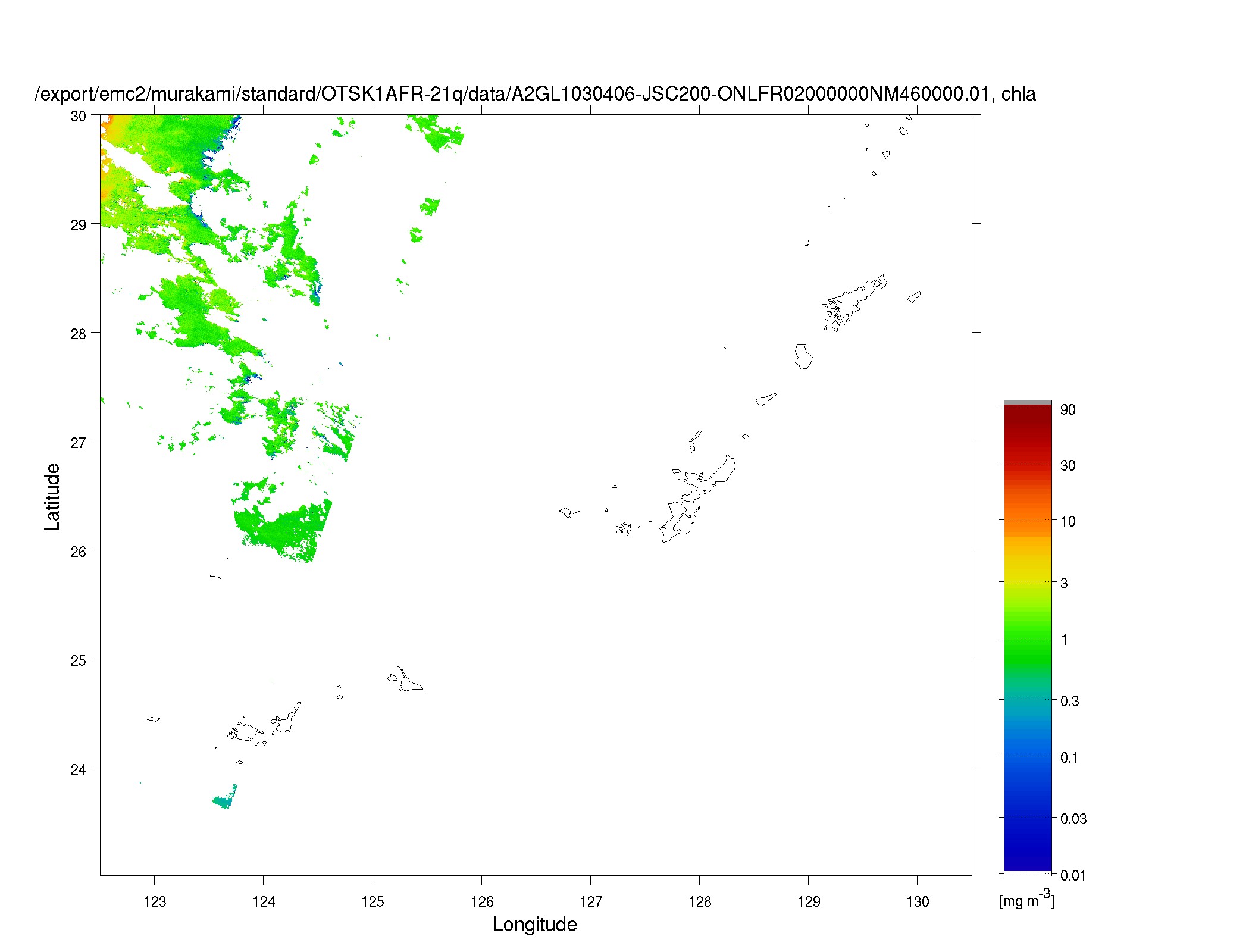1249x952 pixels.
Task: Click the colorbar label 30
Action: [1068, 465]
